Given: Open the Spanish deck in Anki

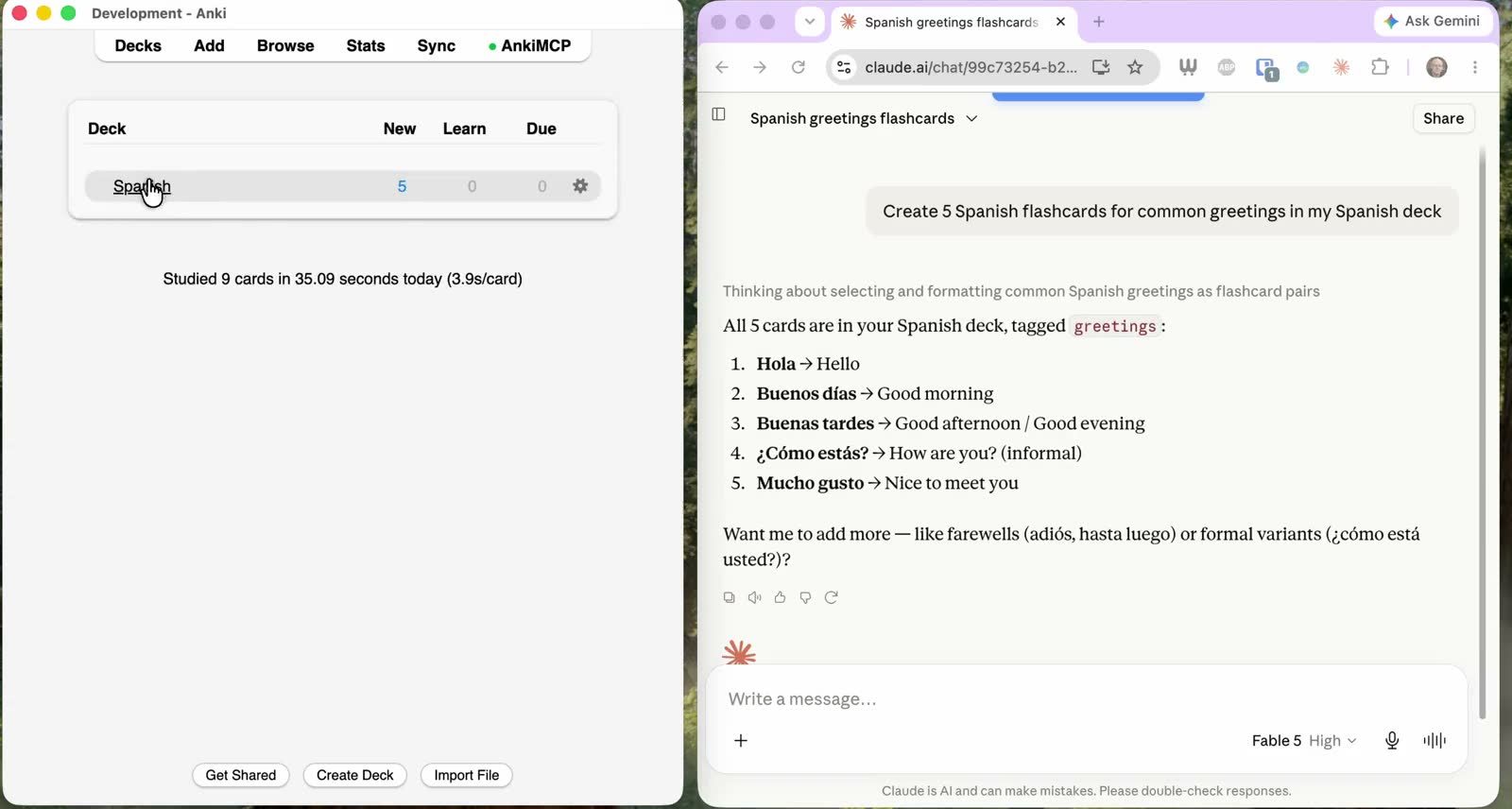Looking at the screenshot, I should click(142, 186).
